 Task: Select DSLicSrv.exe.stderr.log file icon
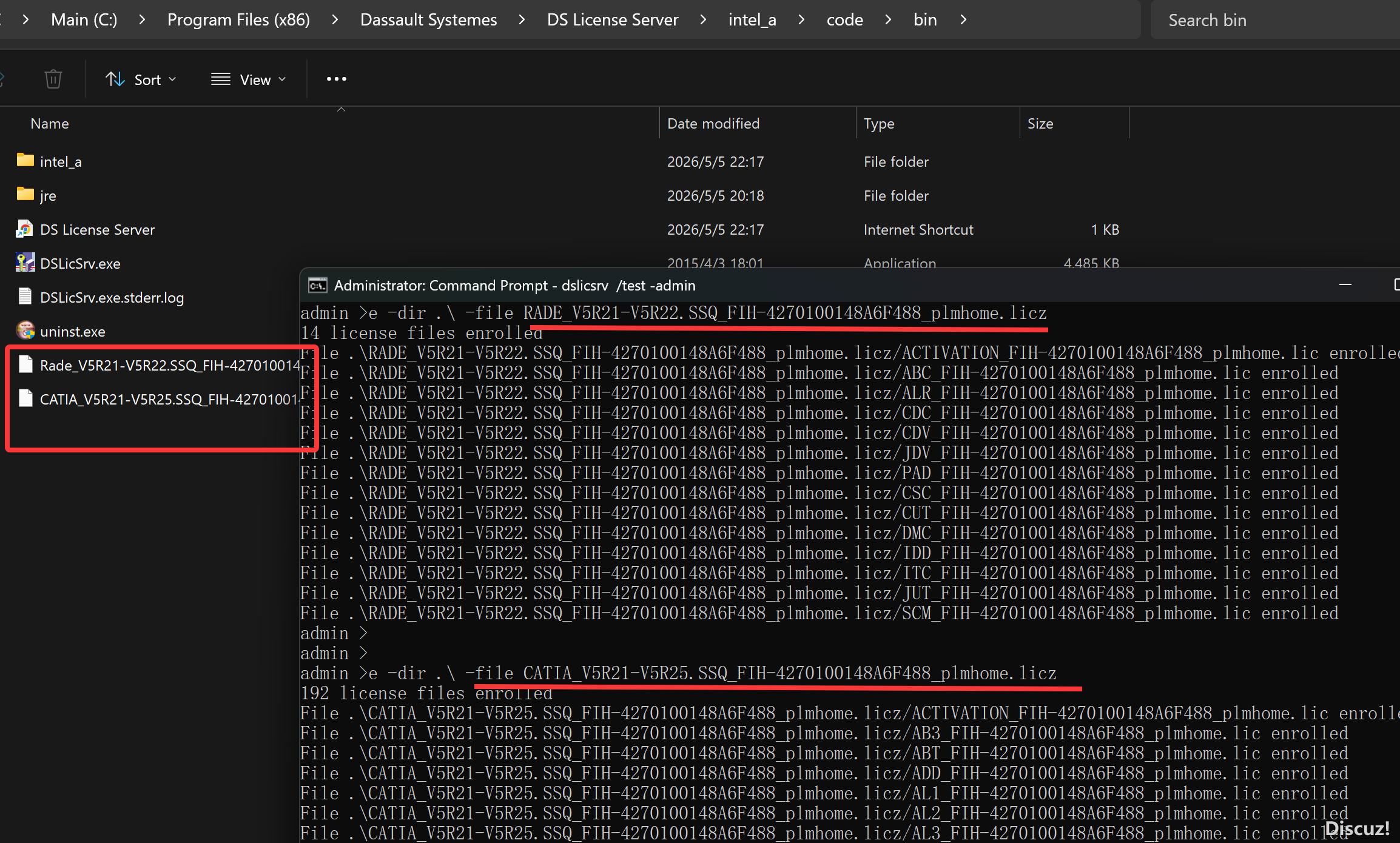25,297
